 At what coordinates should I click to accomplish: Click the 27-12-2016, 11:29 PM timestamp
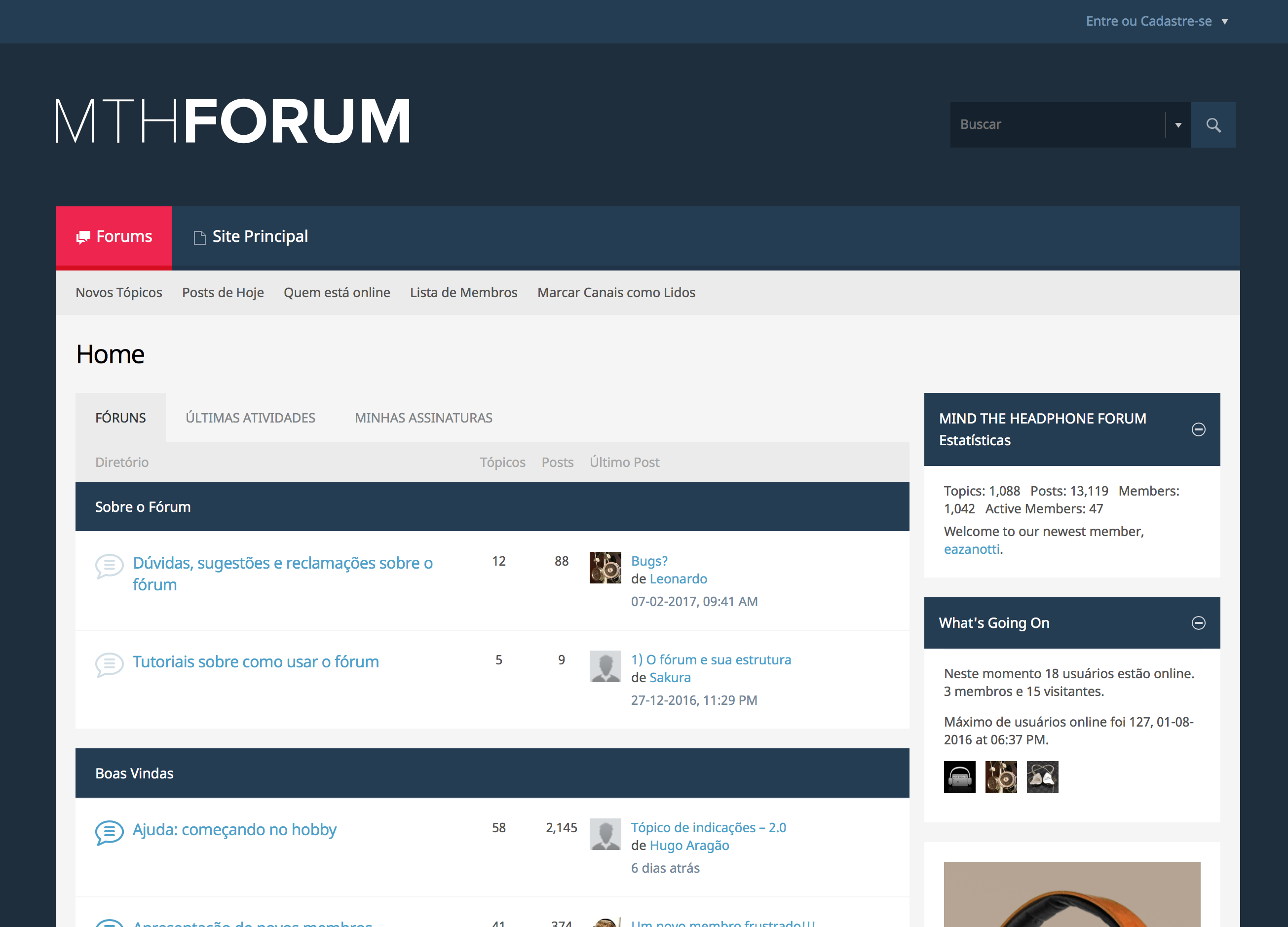click(694, 700)
